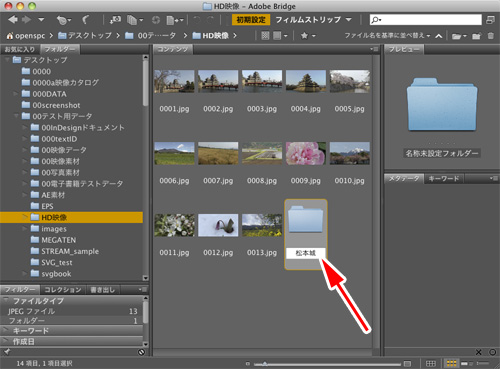Expand the 000DATA folder triangle
The image size is (500, 369).
pos(15,94)
